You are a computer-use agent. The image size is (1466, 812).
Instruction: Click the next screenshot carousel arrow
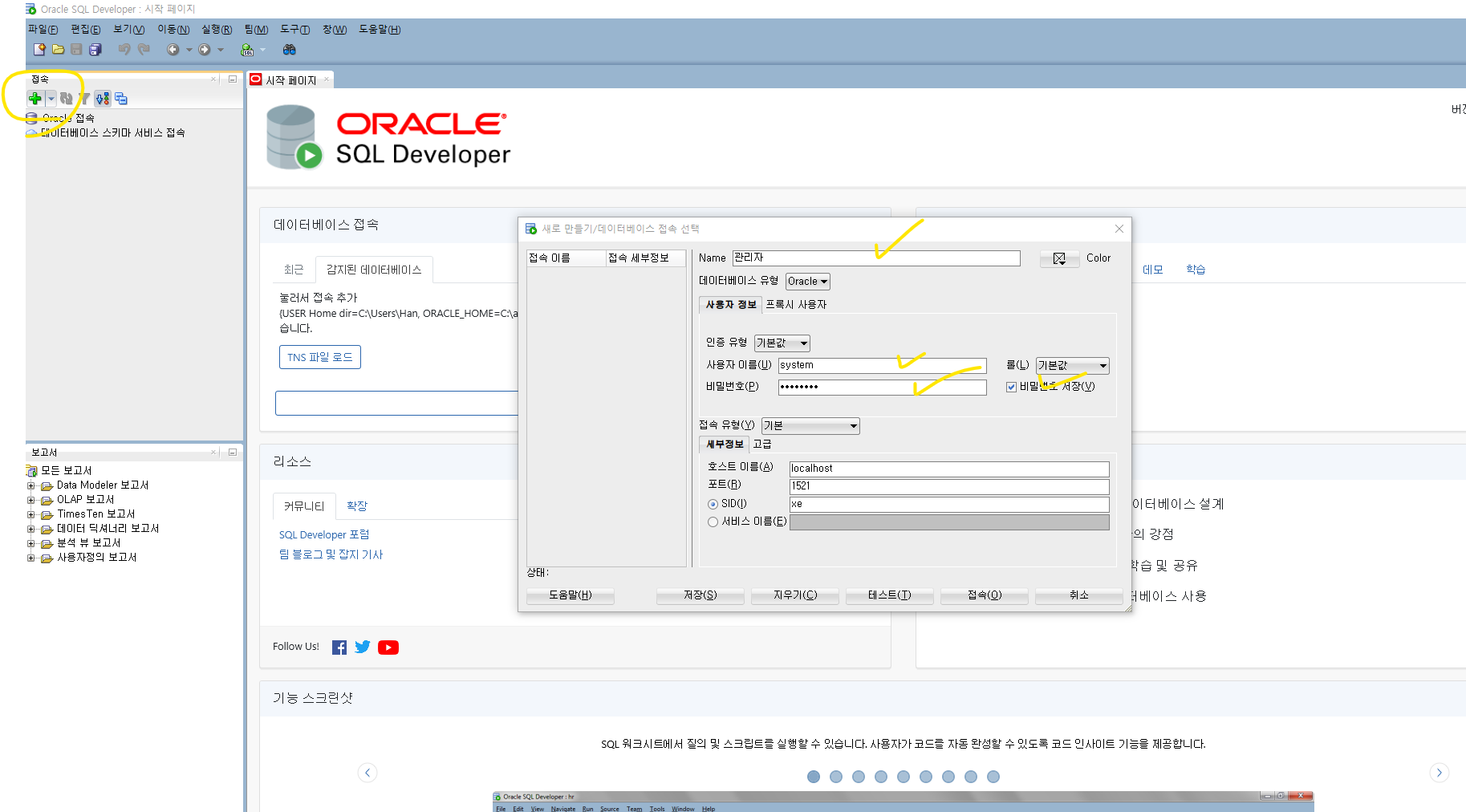pyautogui.click(x=1440, y=773)
